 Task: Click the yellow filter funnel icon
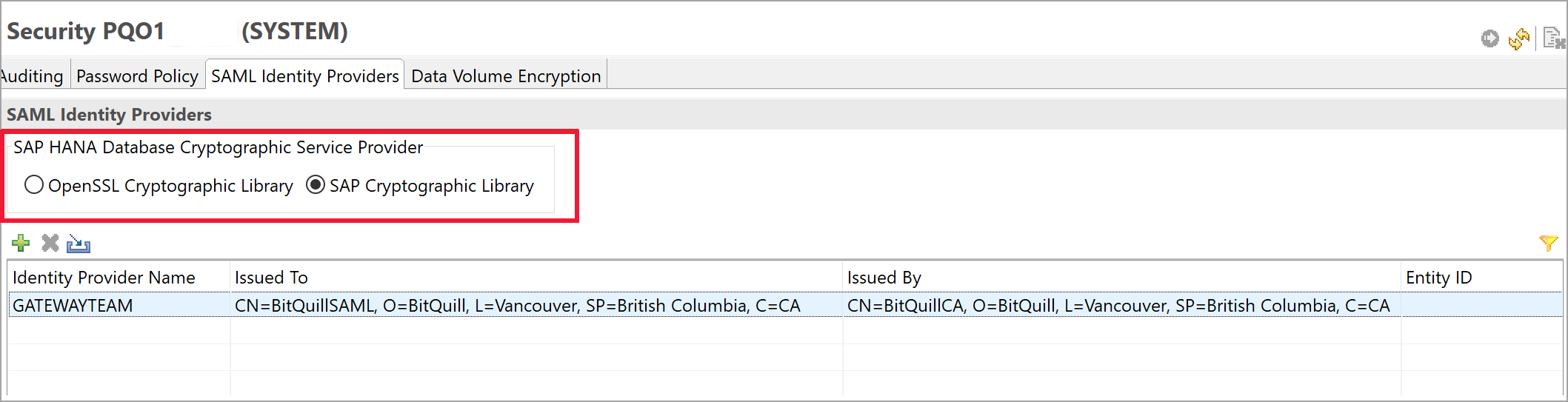tap(1547, 243)
